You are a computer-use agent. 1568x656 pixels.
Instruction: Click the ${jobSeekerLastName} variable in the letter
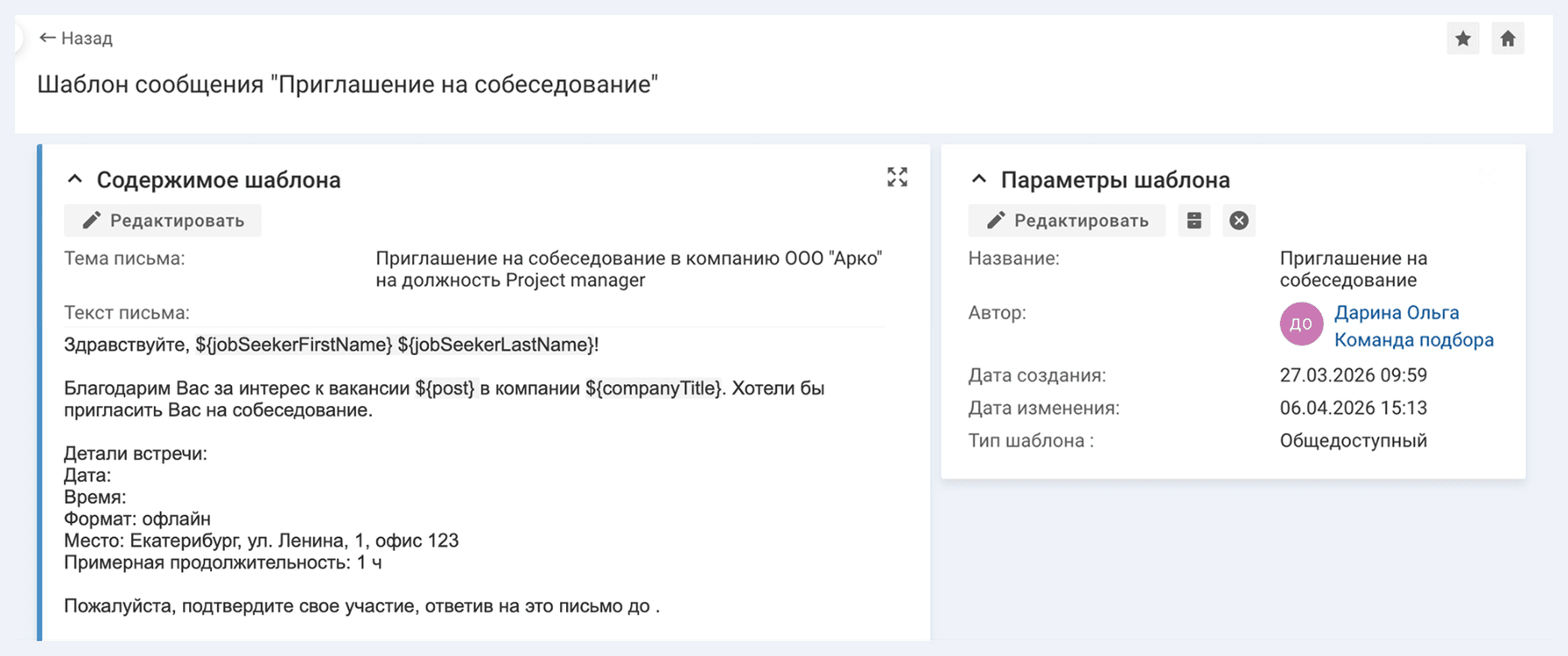click(x=495, y=345)
